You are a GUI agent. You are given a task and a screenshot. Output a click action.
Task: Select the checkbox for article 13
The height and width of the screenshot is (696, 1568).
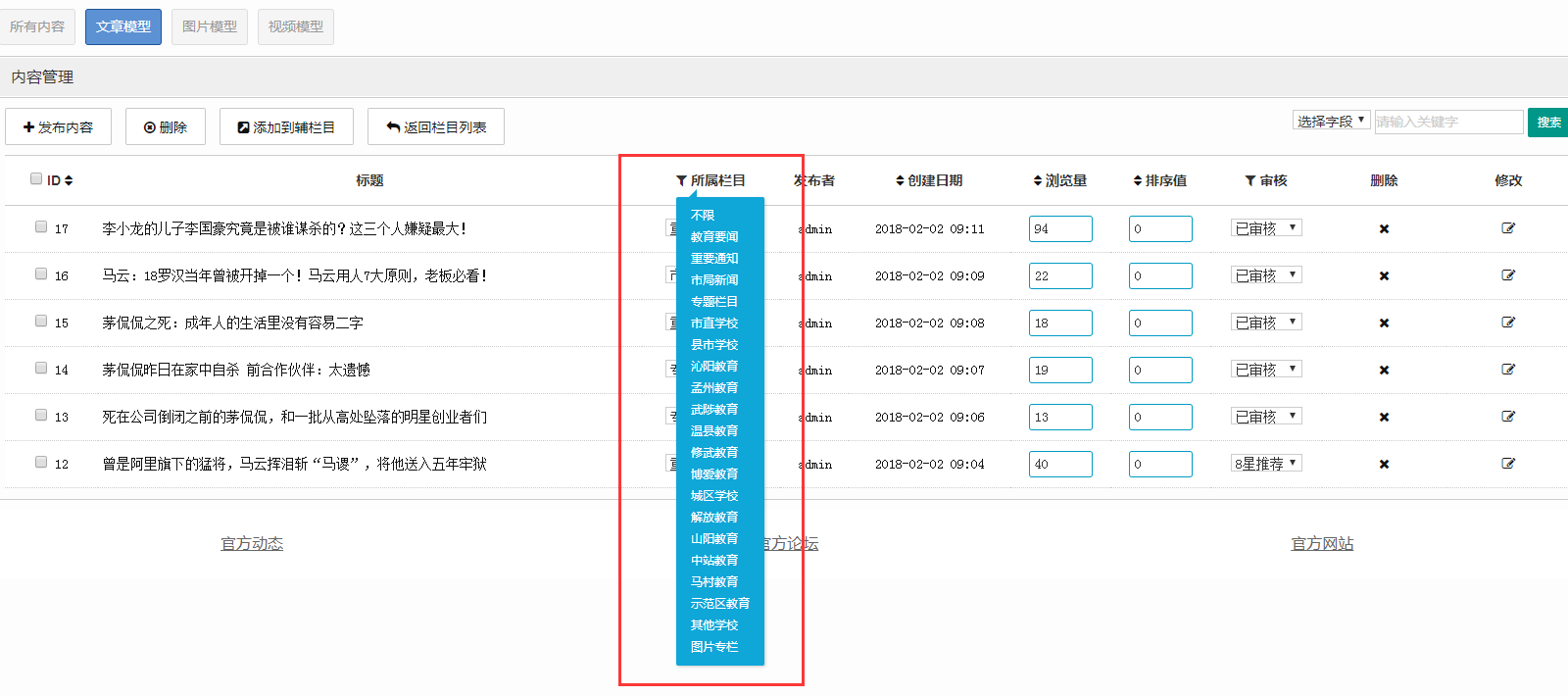[x=41, y=415]
